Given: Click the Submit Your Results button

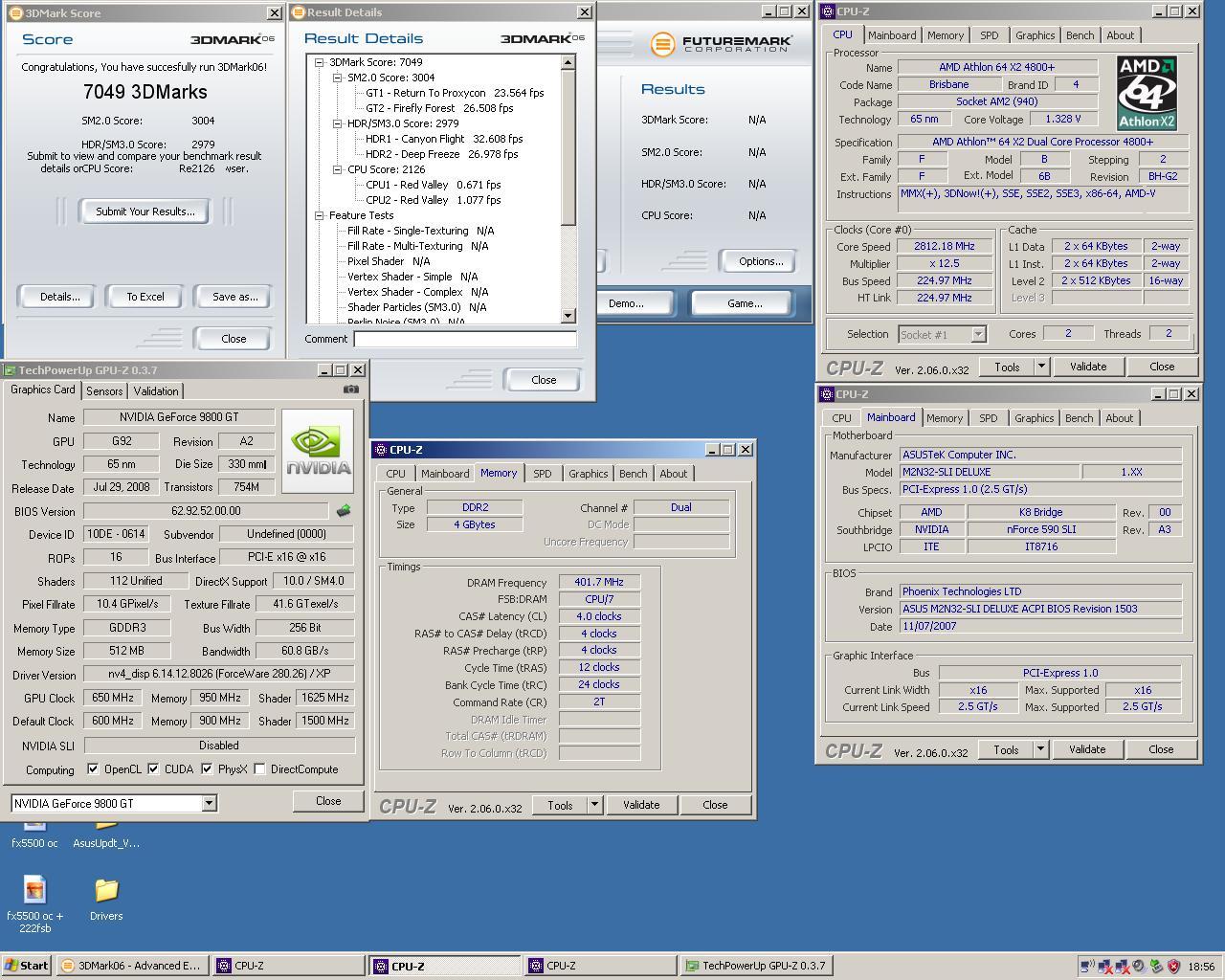Looking at the screenshot, I should [x=145, y=212].
